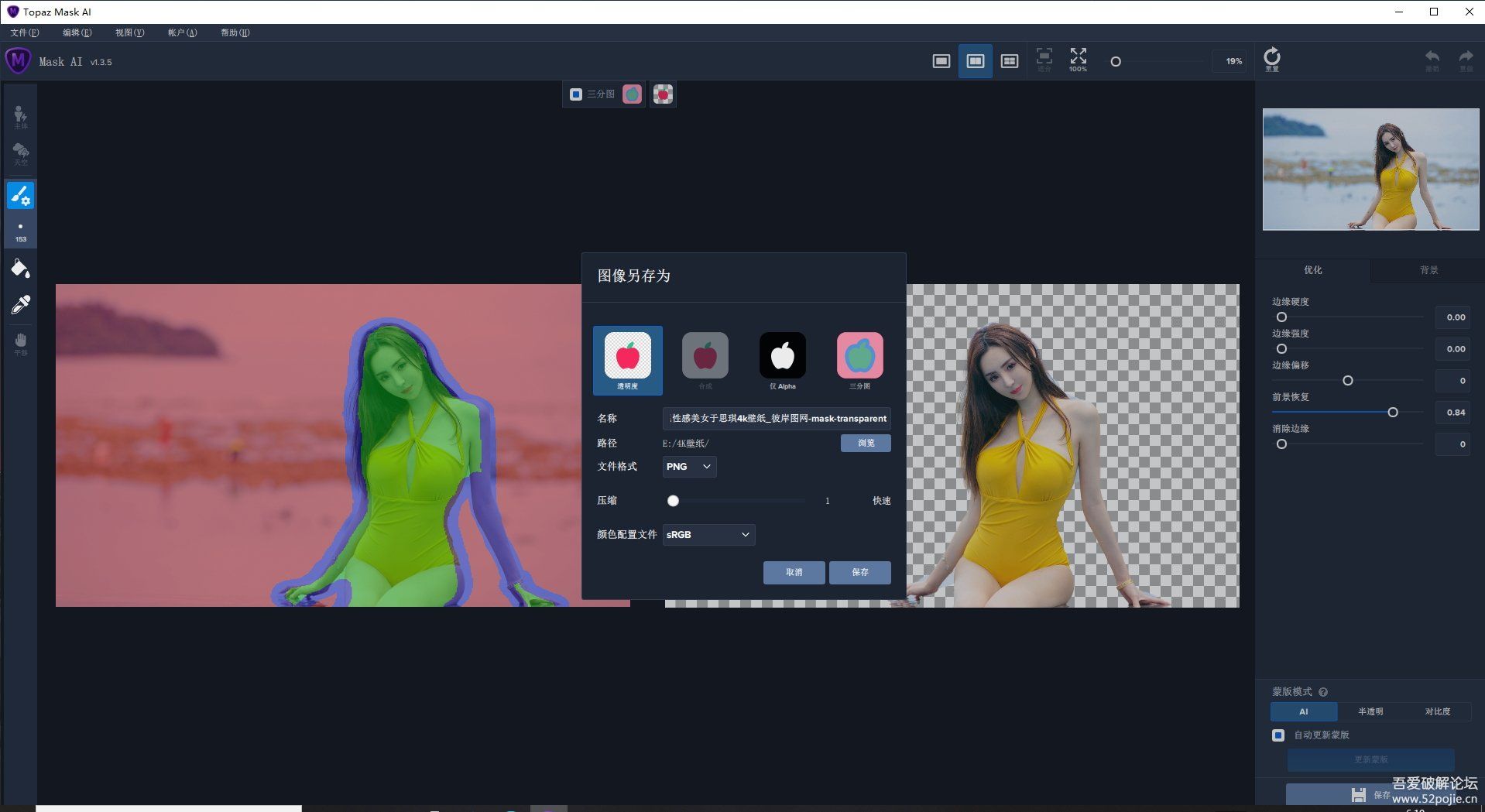
Task: Toggle the 三分图 overlay checkbox above the canvas
Action: [x=574, y=94]
